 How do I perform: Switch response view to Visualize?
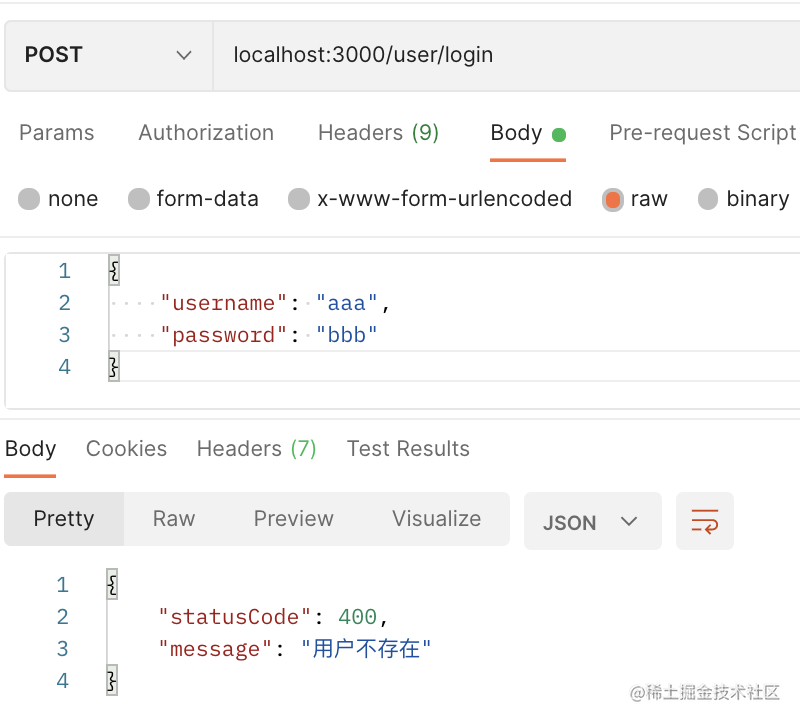[436, 519]
